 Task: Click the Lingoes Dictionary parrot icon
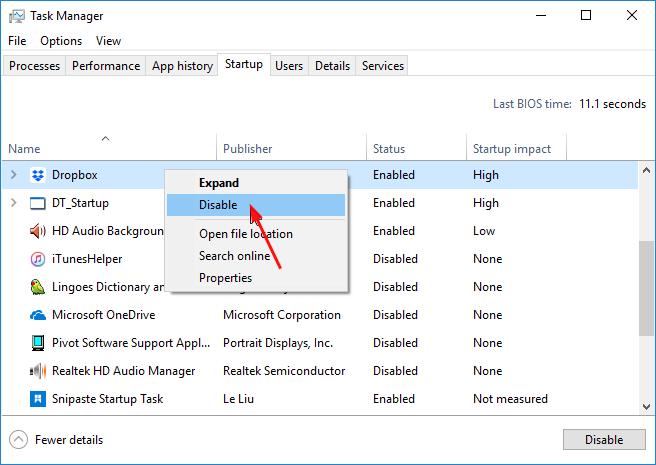click(38, 287)
